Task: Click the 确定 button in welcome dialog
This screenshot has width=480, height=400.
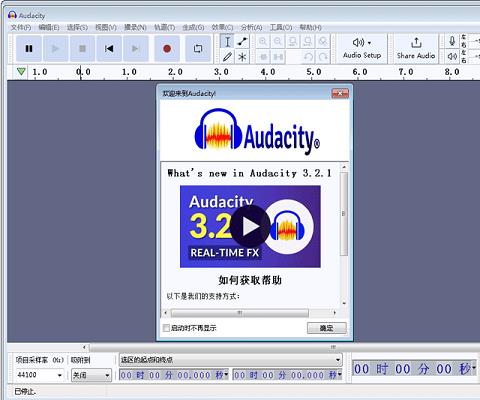Action: tap(327, 328)
